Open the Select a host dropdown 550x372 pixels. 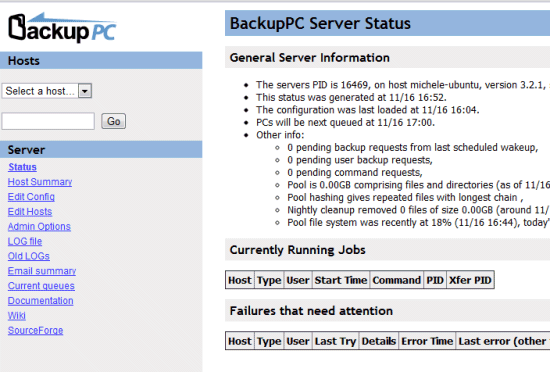coord(47,91)
